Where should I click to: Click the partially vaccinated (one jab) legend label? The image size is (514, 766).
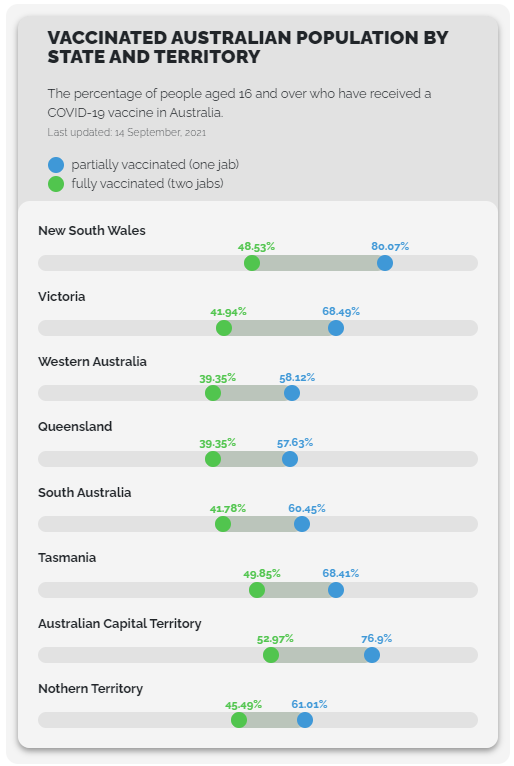[x=155, y=165]
